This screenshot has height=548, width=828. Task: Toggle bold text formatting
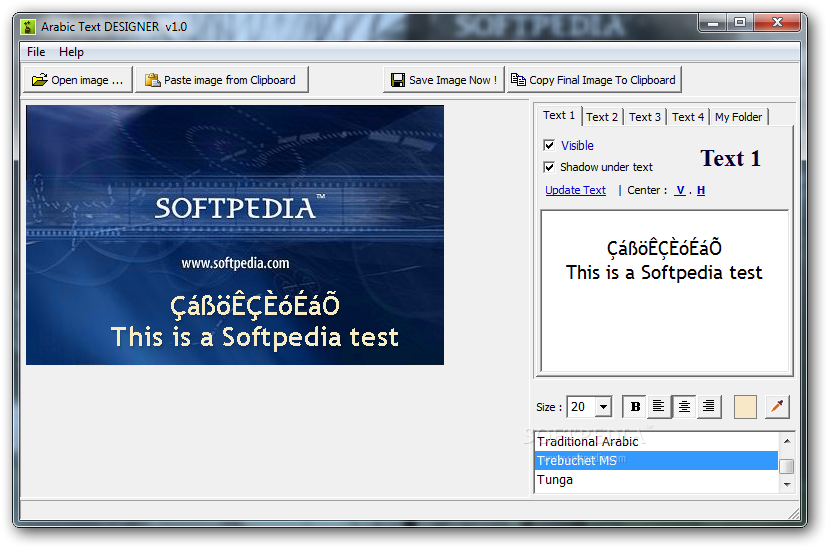click(635, 407)
